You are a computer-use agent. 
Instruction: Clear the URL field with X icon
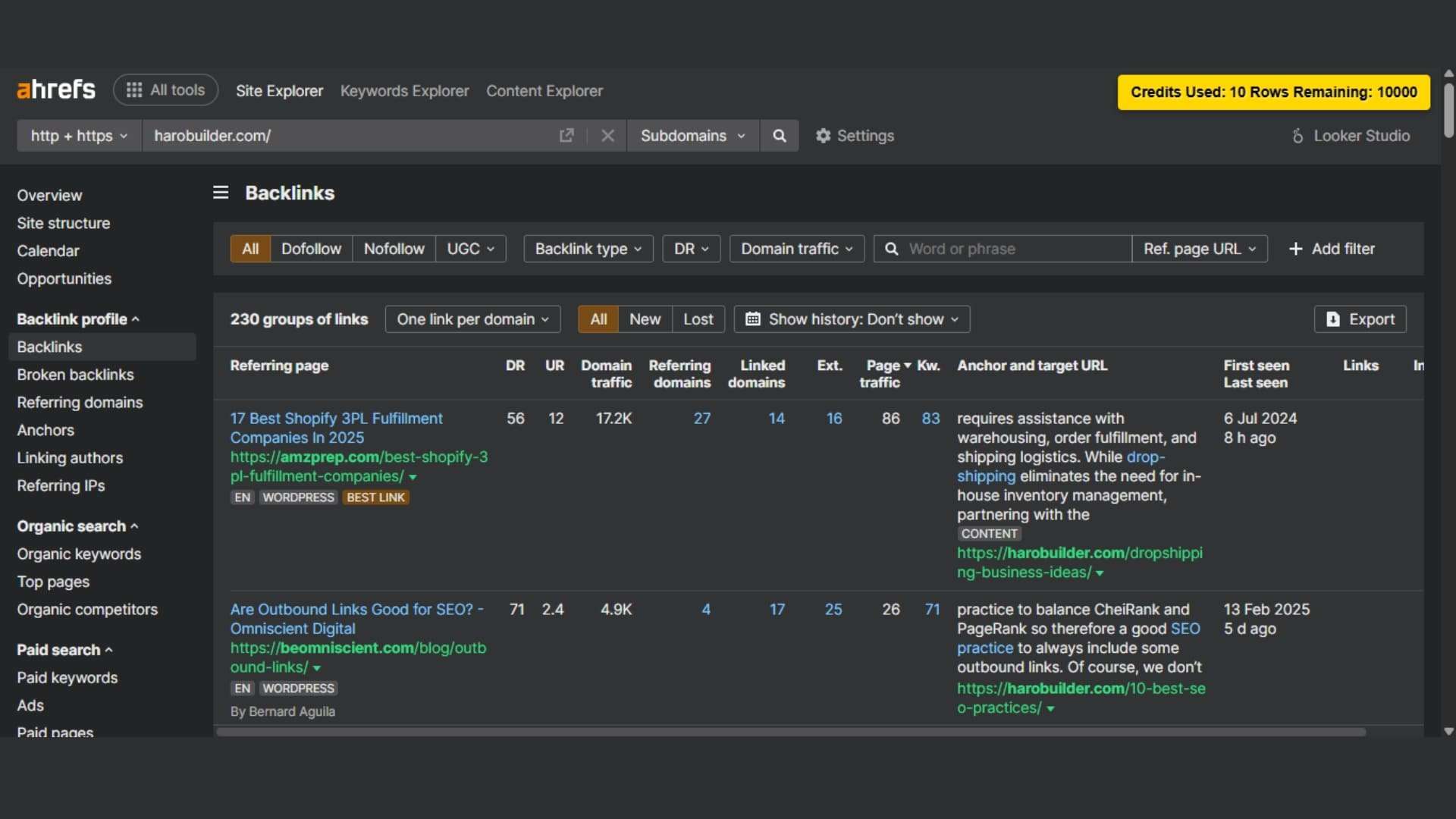pos(607,136)
